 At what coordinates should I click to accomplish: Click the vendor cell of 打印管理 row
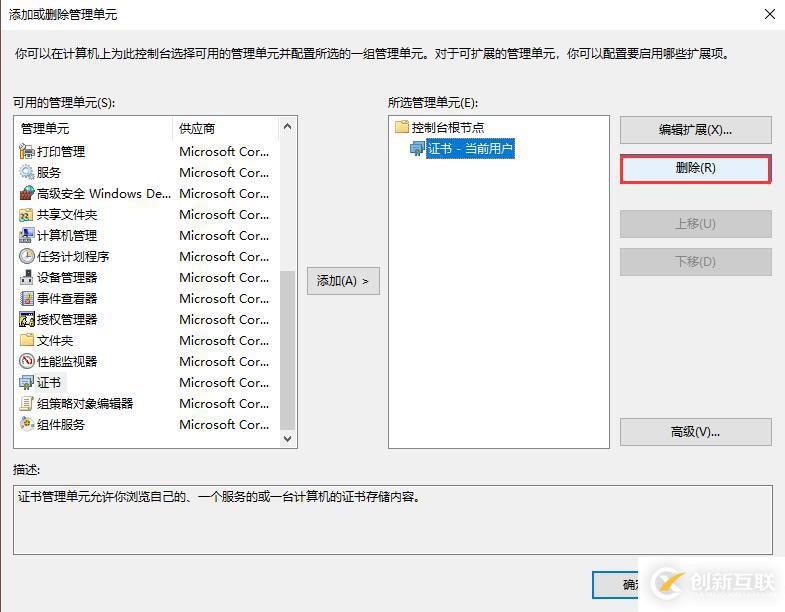coord(224,151)
